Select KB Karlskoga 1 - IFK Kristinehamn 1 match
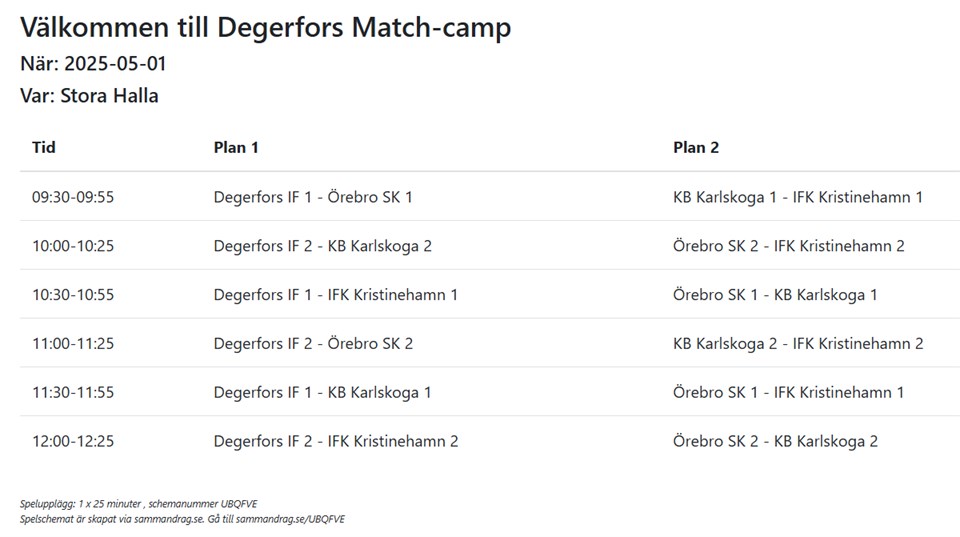The width and height of the screenshot is (960, 537). (798, 197)
